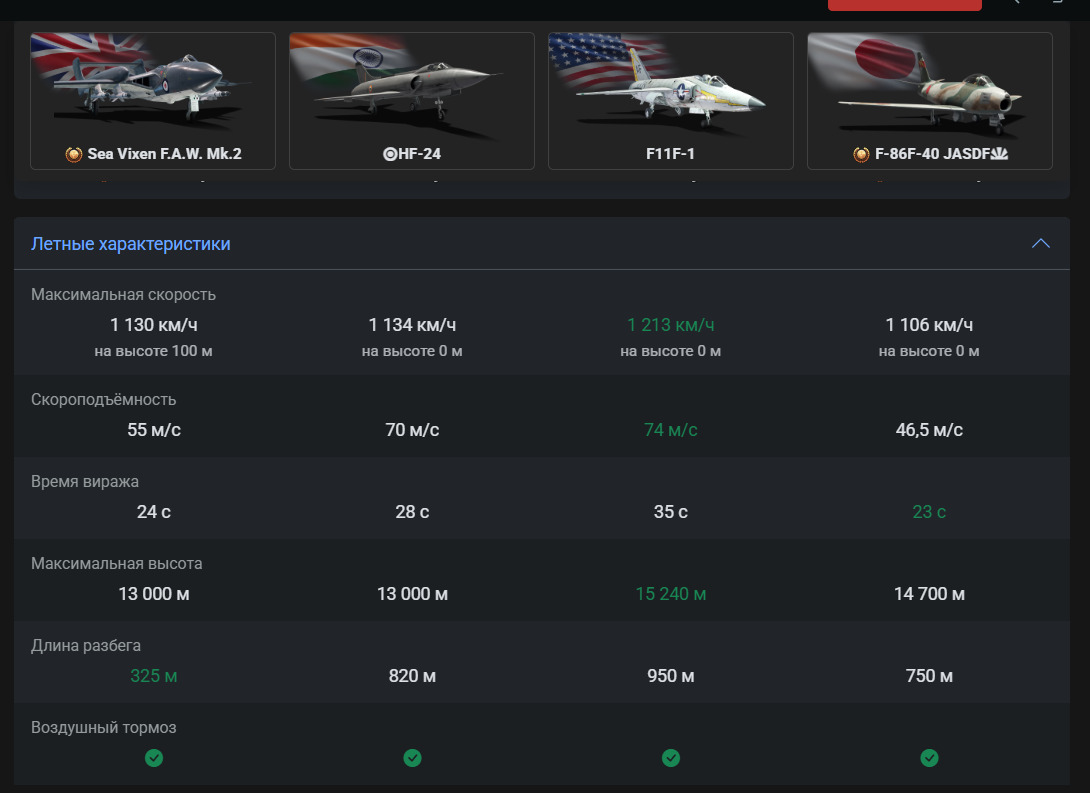Click HF-24's air brake green checkmark
Viewport: 1090px width, 793px height.
(412, 758)
